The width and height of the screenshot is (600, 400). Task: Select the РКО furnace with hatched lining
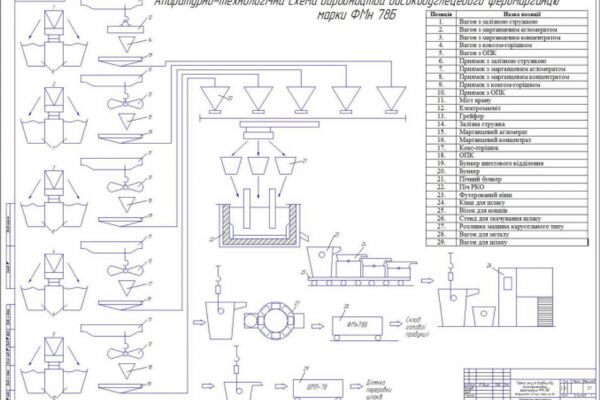point(258,225)
